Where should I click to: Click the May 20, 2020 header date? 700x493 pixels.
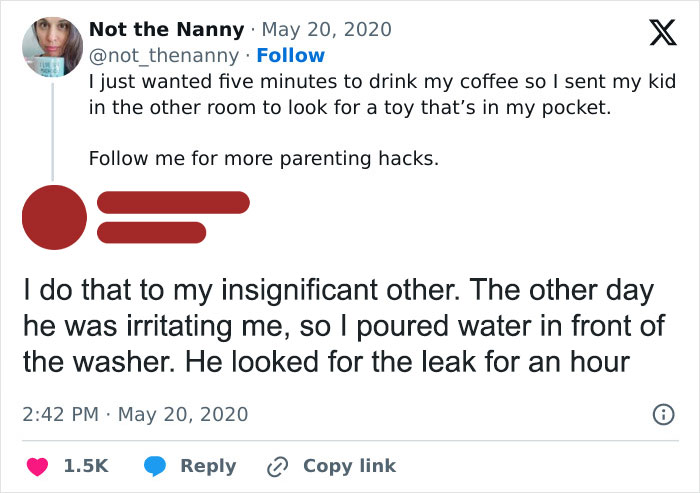coord(327,30)
